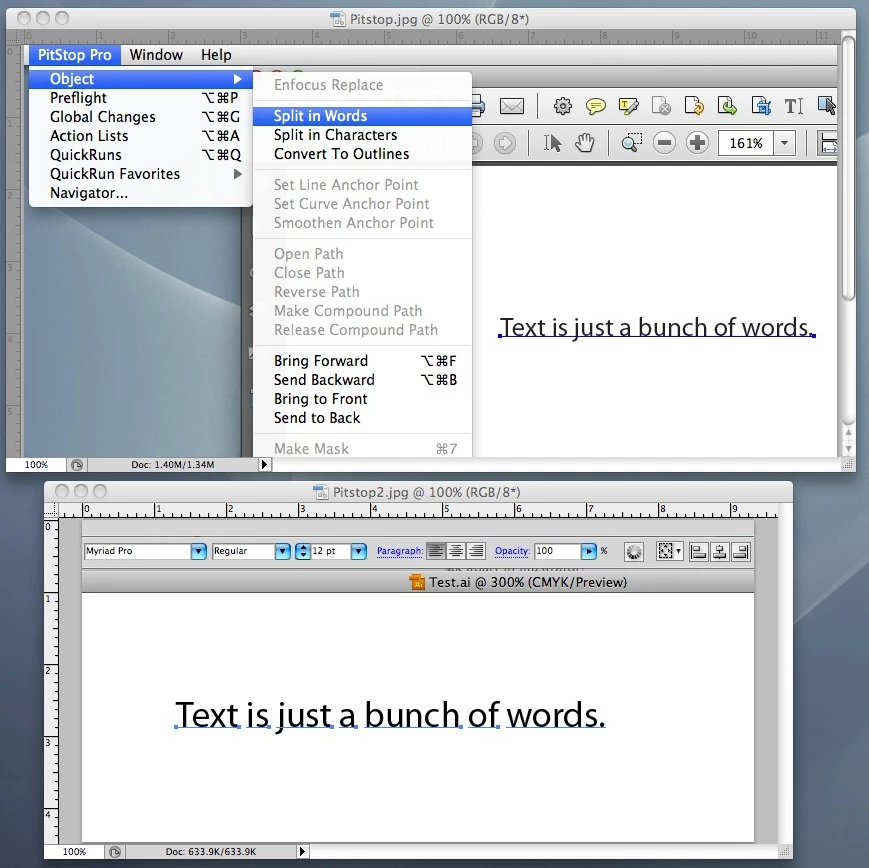The image size is (869, 868).
Task: Set align center paragraph button
Action: (456, 551)
